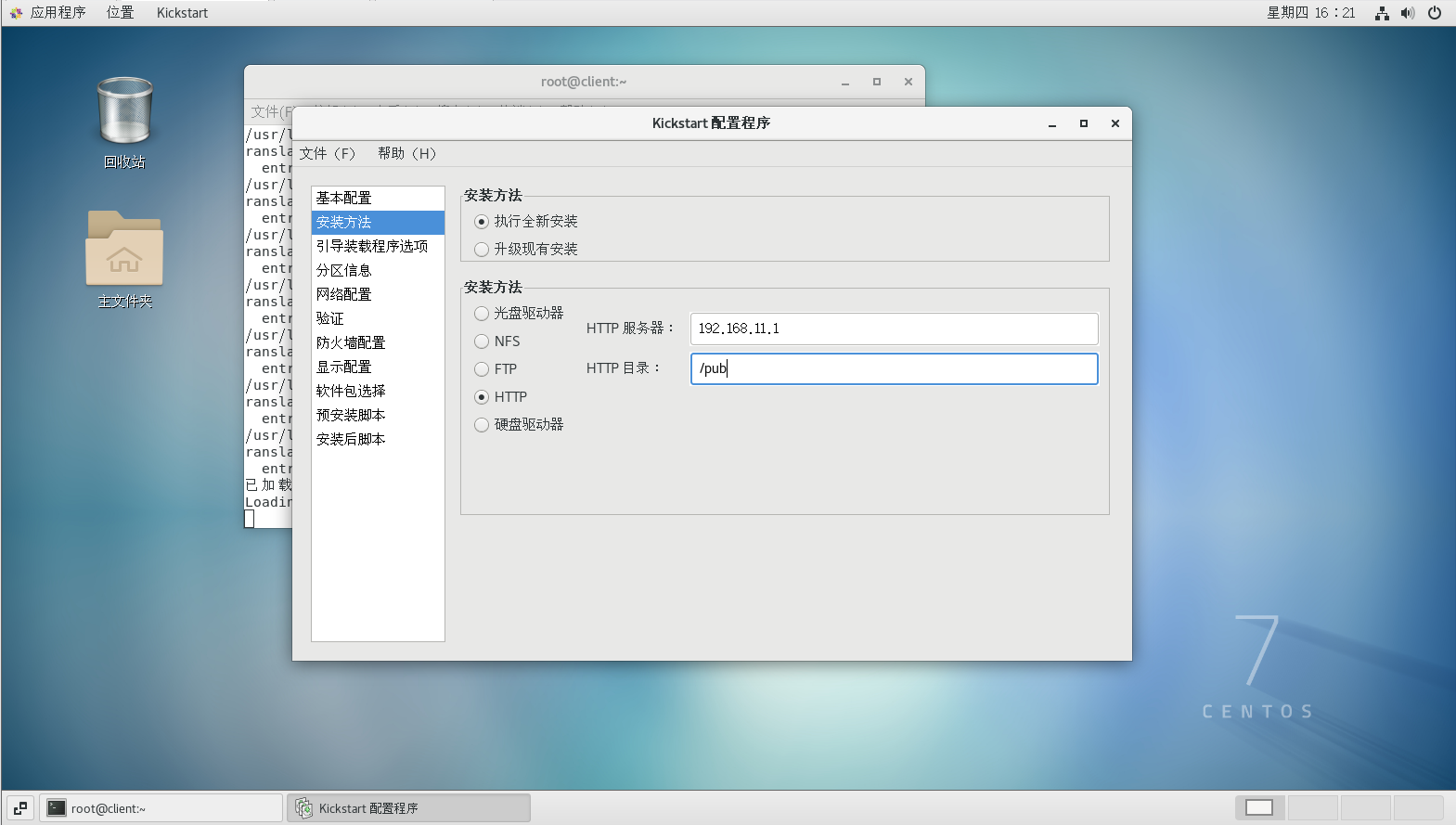Close the Kickstart 配置程序 window
This screenshot has height=825, width=1456.
[1115, 123]
